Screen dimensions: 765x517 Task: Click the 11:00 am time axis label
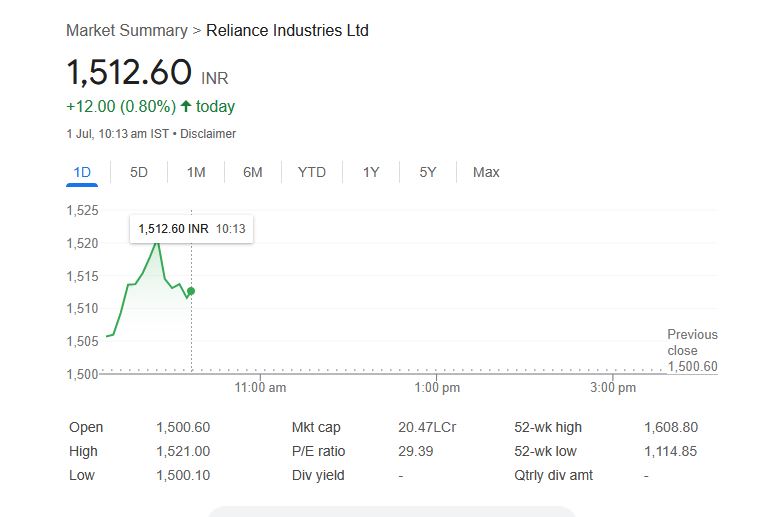click(x=260, y=387)
